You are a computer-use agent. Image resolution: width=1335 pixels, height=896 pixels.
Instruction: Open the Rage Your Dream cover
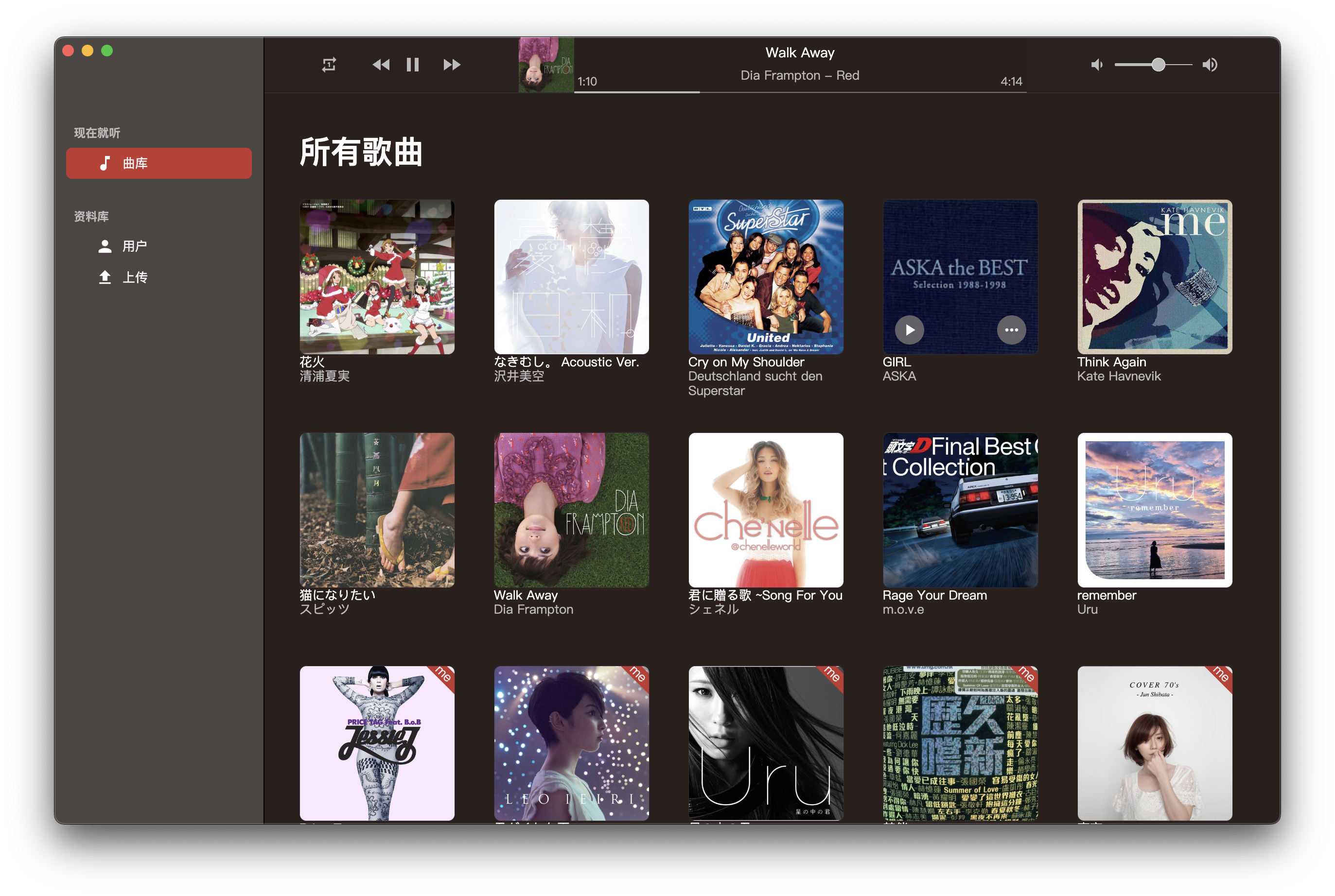(x=960, y=510)
